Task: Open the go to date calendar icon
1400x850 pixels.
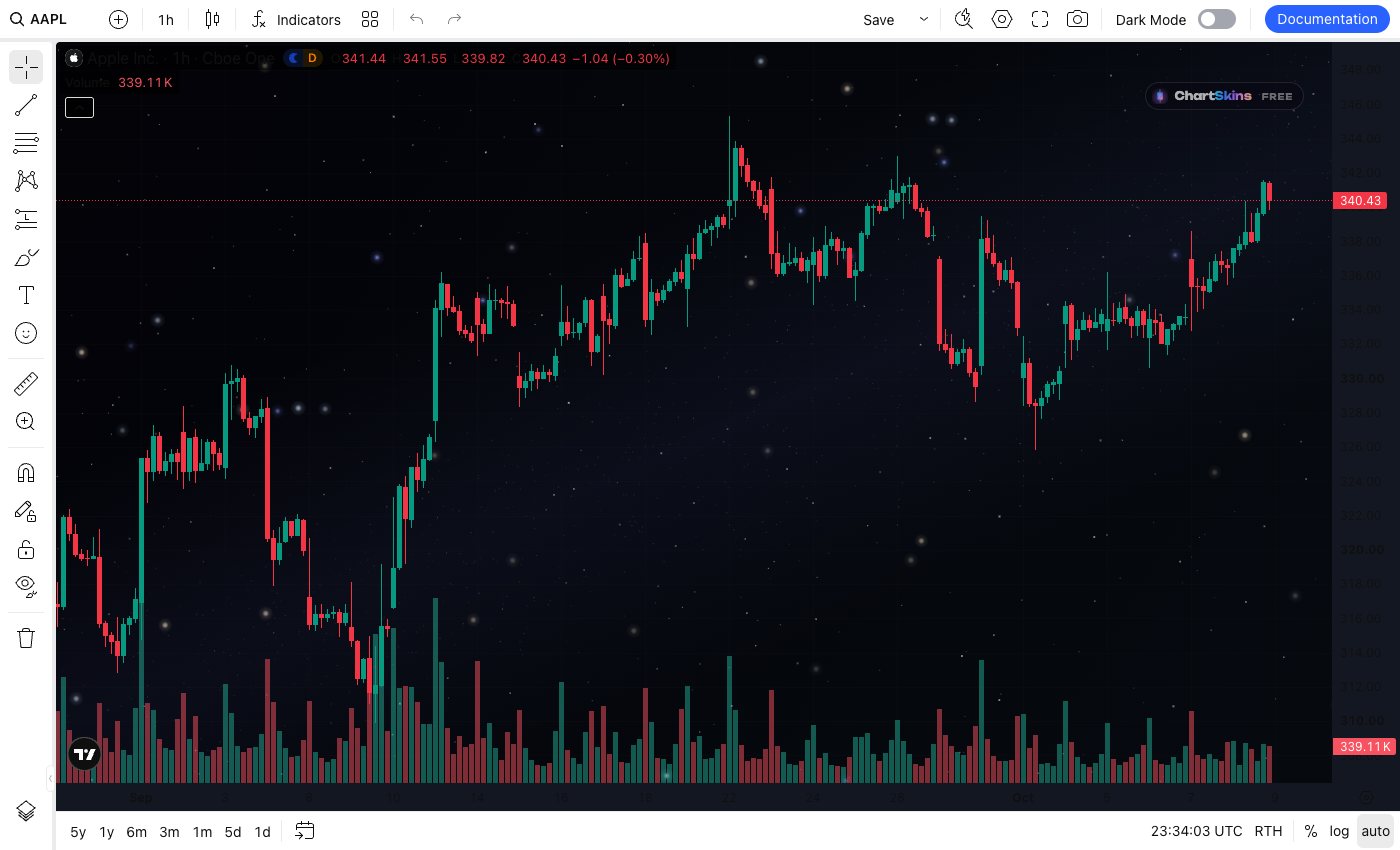Action: [305, 831]
